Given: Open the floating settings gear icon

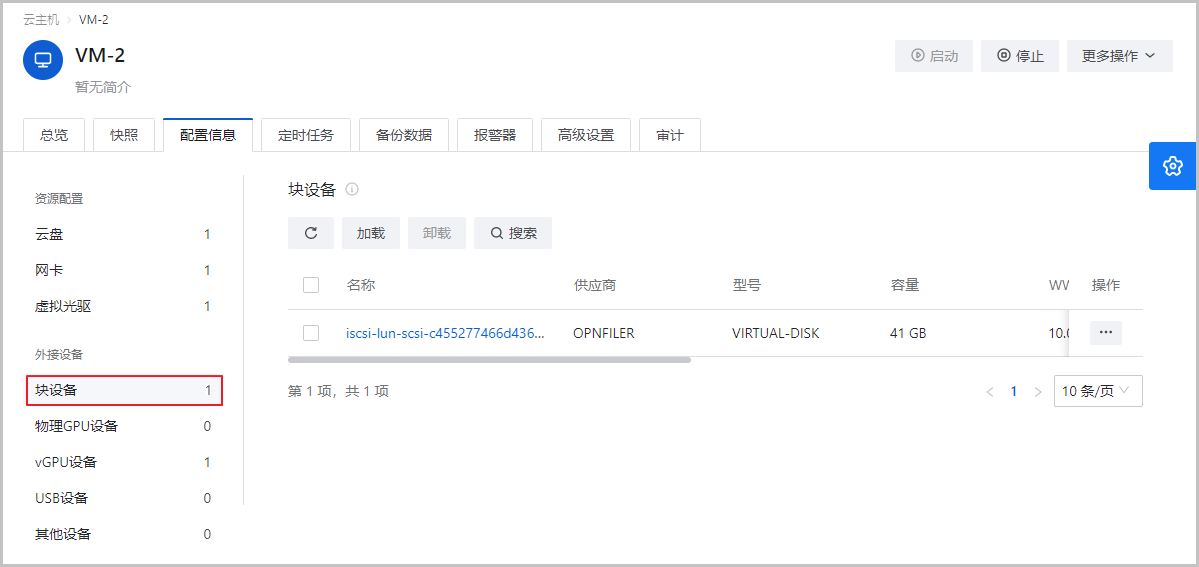Looking at the screenshot, I should tap(1173, 166).
